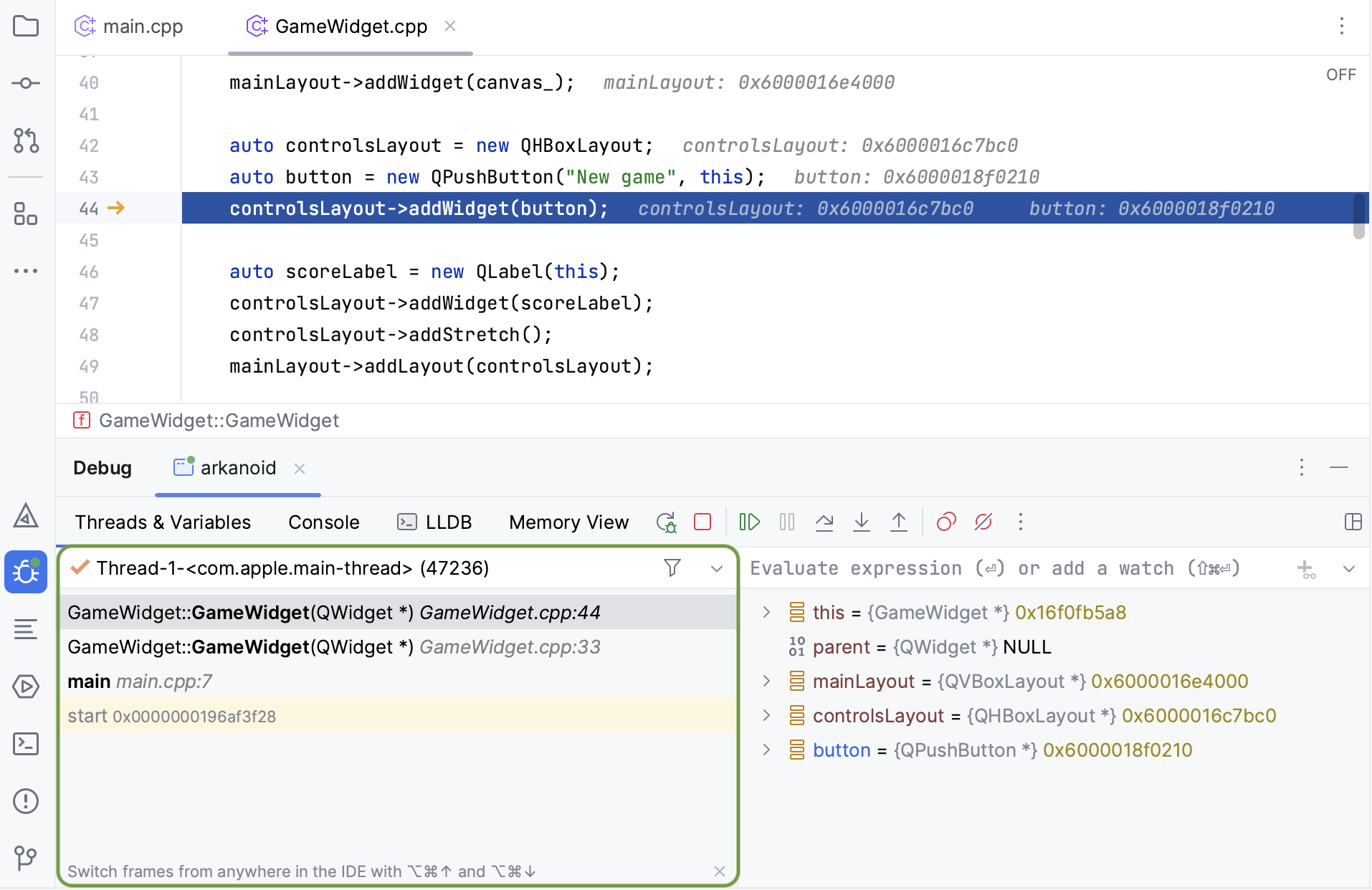Toggle mute breakpoints
Viewport: 1372px width, 890px height.
pyautogui.click(x=983, y=522)
